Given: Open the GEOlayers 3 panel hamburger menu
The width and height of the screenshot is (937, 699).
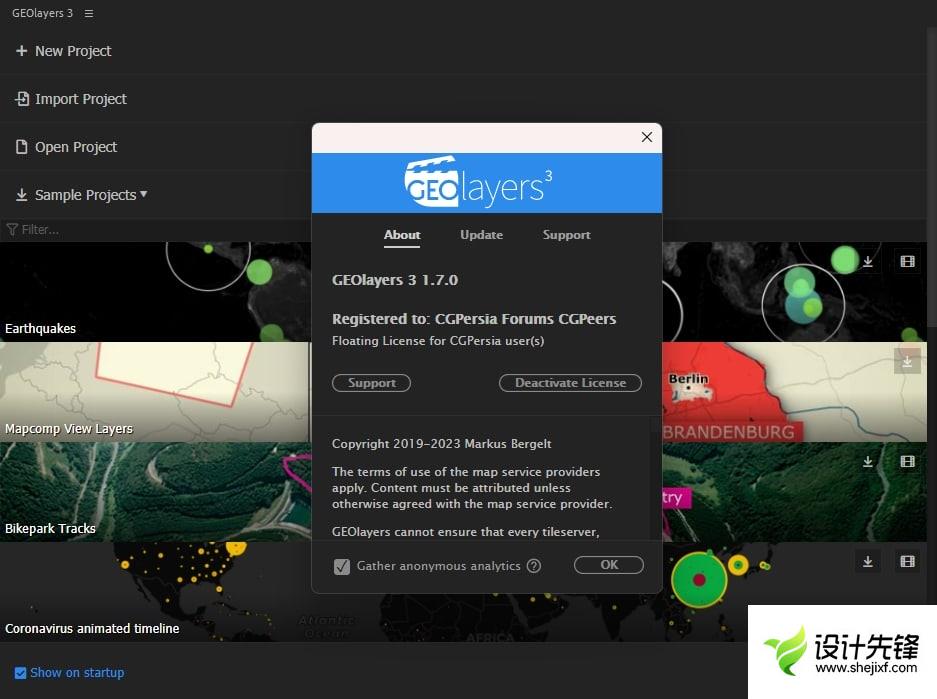Looking at the screenshot, I should pyautogui.click(x=89, y=14).
